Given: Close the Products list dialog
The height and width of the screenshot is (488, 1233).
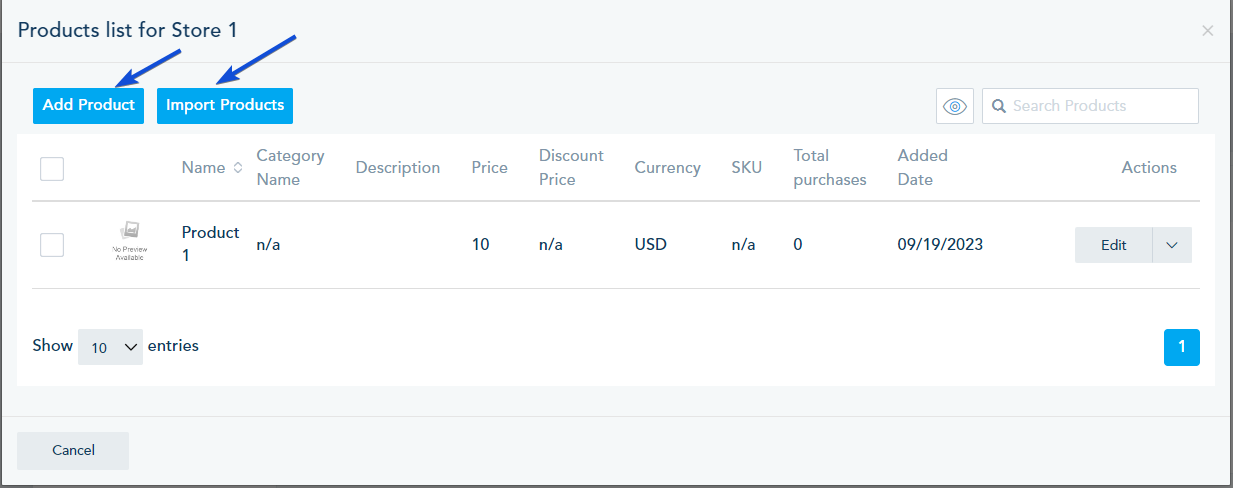Looking at the screenshot, I should (x=1207, y=31).
